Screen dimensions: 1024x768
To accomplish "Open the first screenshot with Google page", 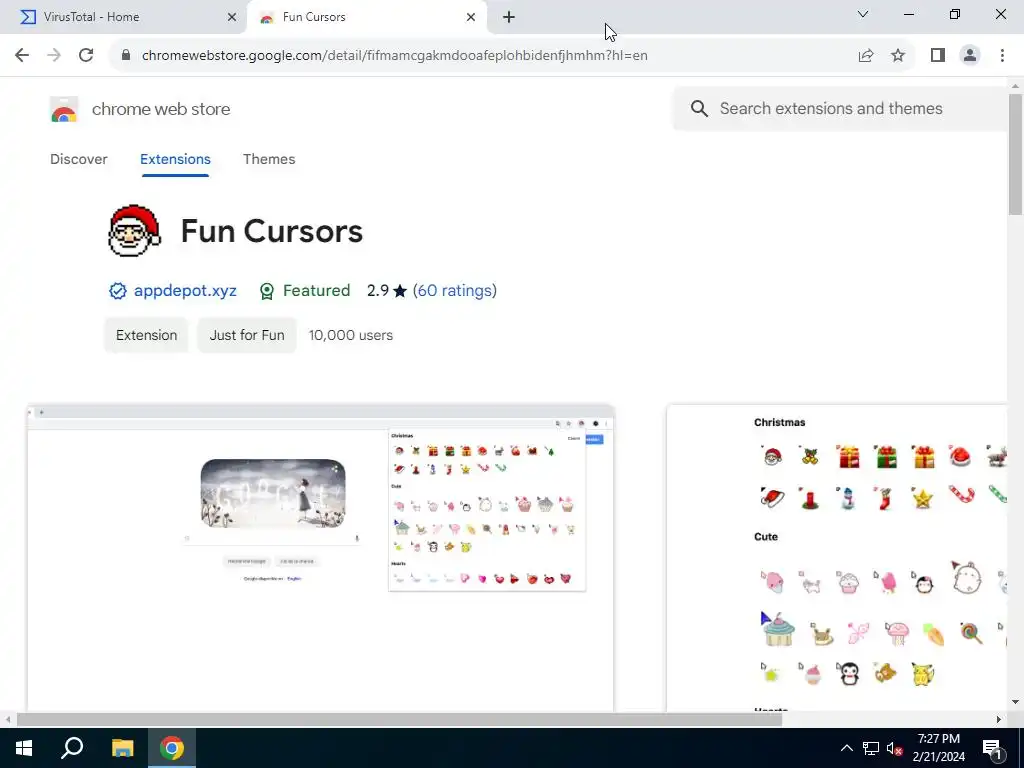I will coord(320,558).
